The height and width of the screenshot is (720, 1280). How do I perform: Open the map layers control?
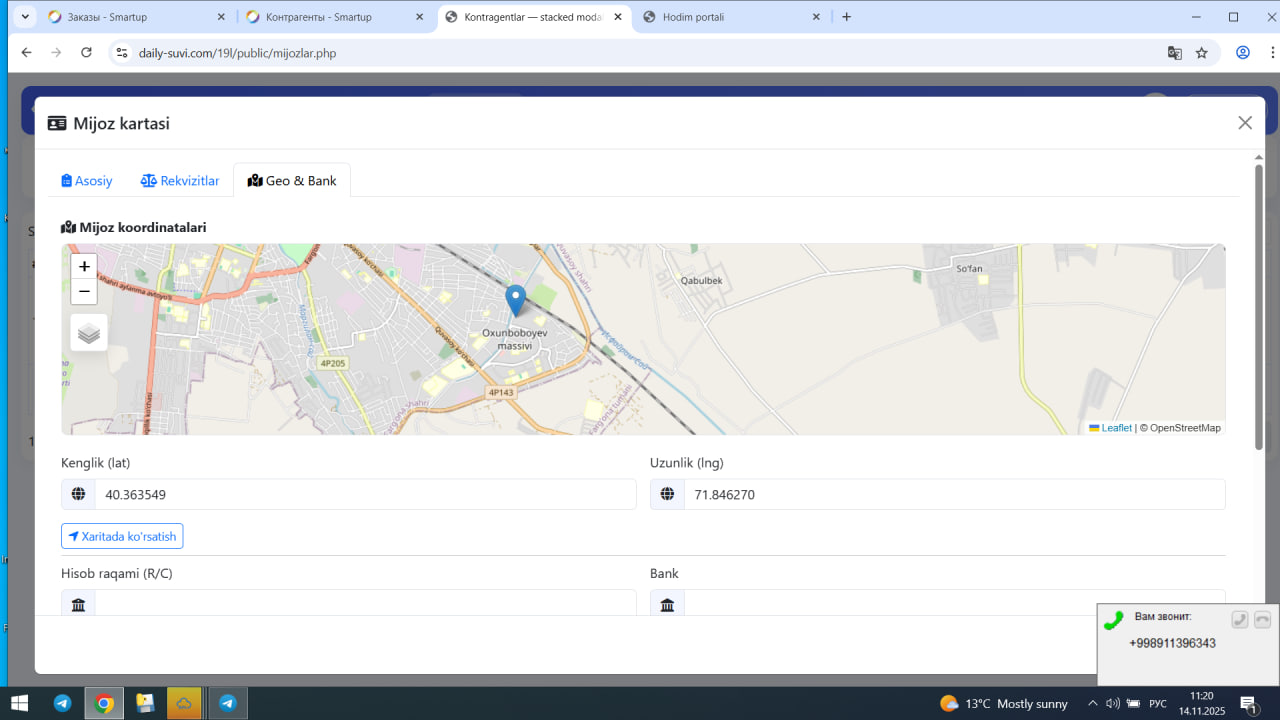(89, 333)
